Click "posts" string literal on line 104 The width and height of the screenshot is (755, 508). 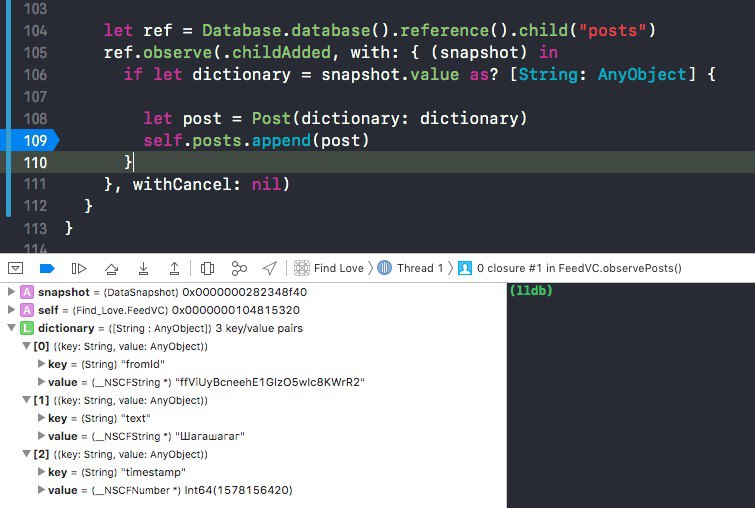pyautogui.click(x=612, y=30)
